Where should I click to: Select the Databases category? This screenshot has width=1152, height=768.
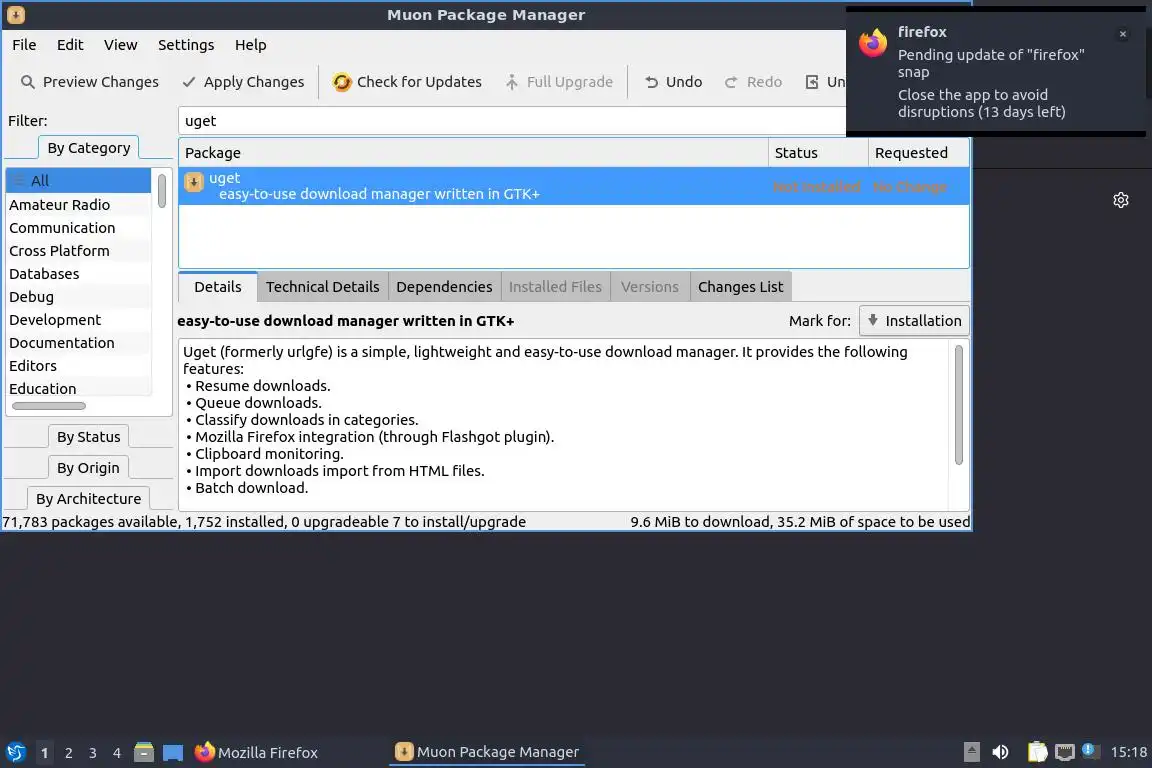79,273
